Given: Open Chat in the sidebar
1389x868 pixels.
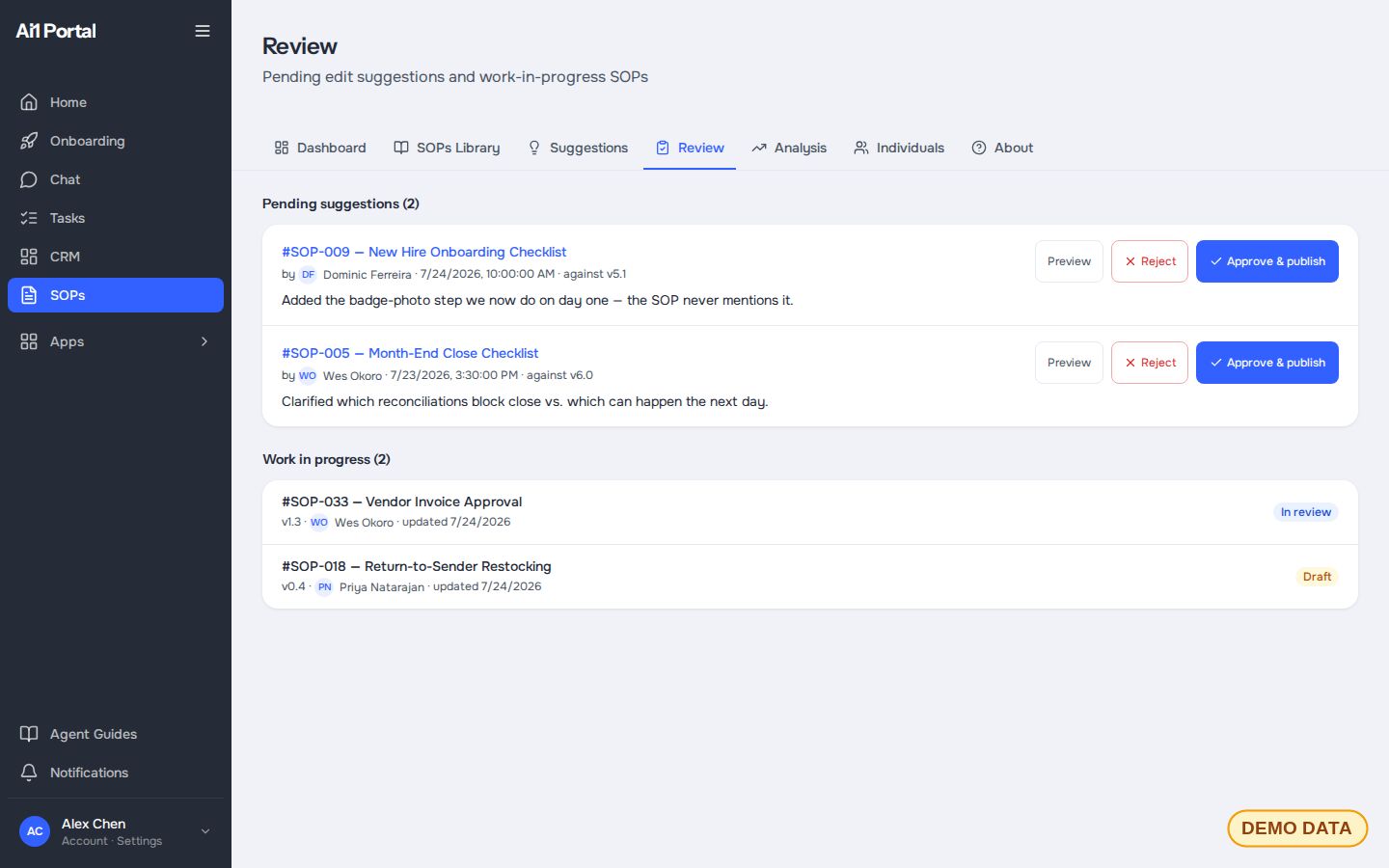Looking at the screenshot, I should [x=116, y=179].
